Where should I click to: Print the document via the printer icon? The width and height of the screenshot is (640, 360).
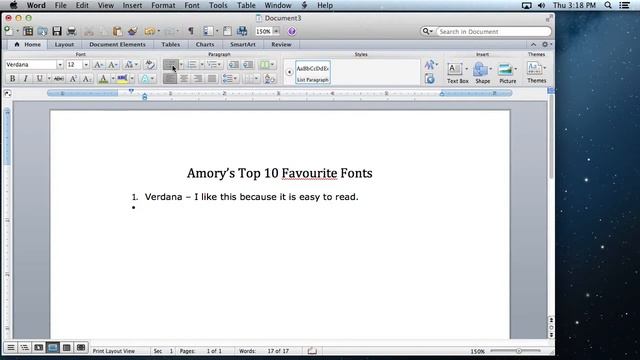click(71, 31)
